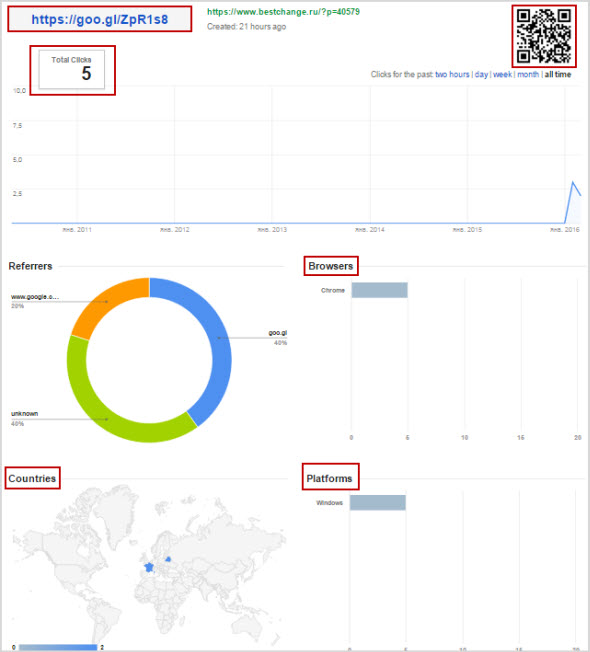Click the Total Clicks counter box
Viewport: 590px width, 652px height.
coord(72,69)
